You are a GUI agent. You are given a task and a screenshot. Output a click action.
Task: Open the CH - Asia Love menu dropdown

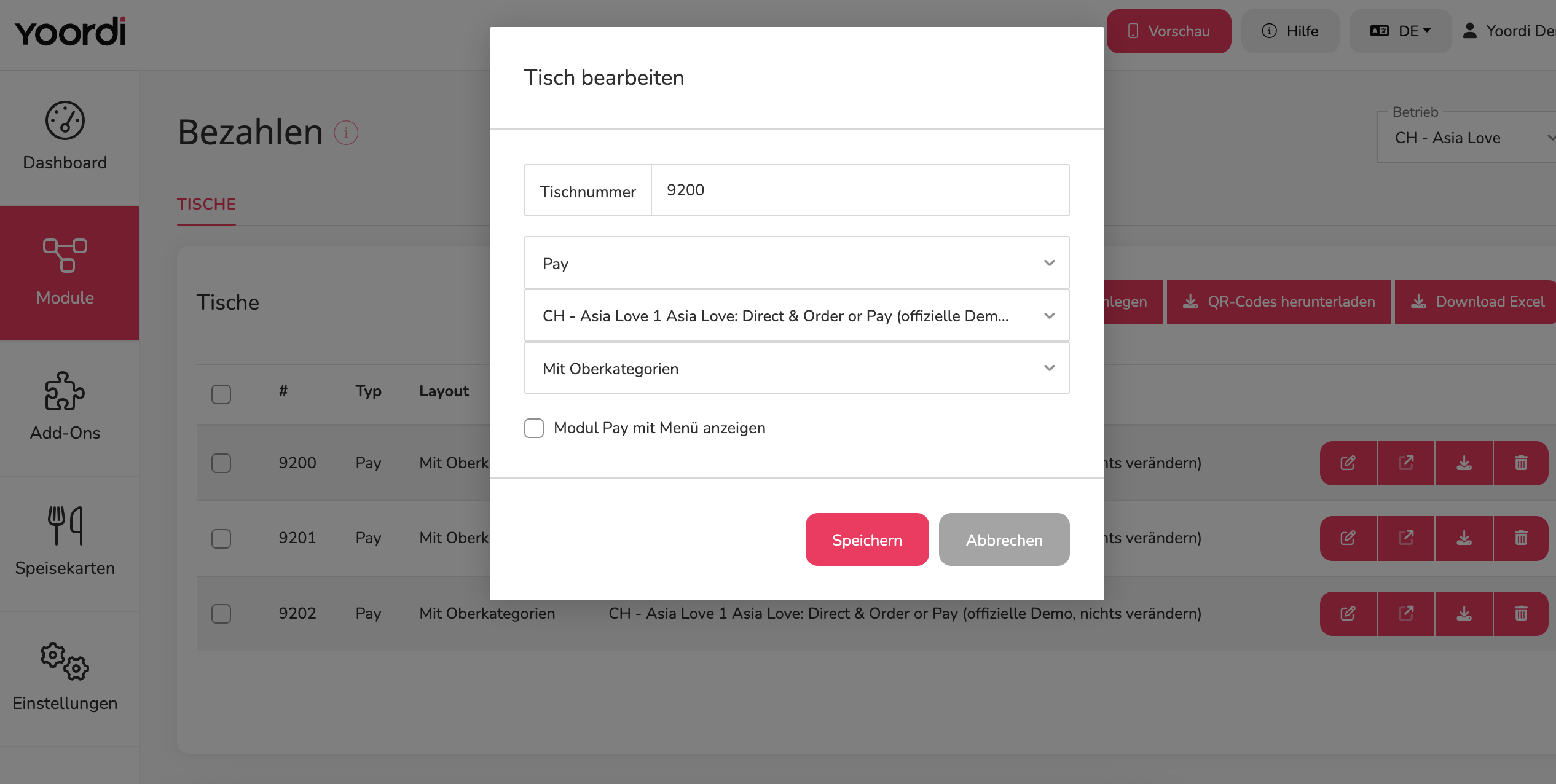[797, 316]
